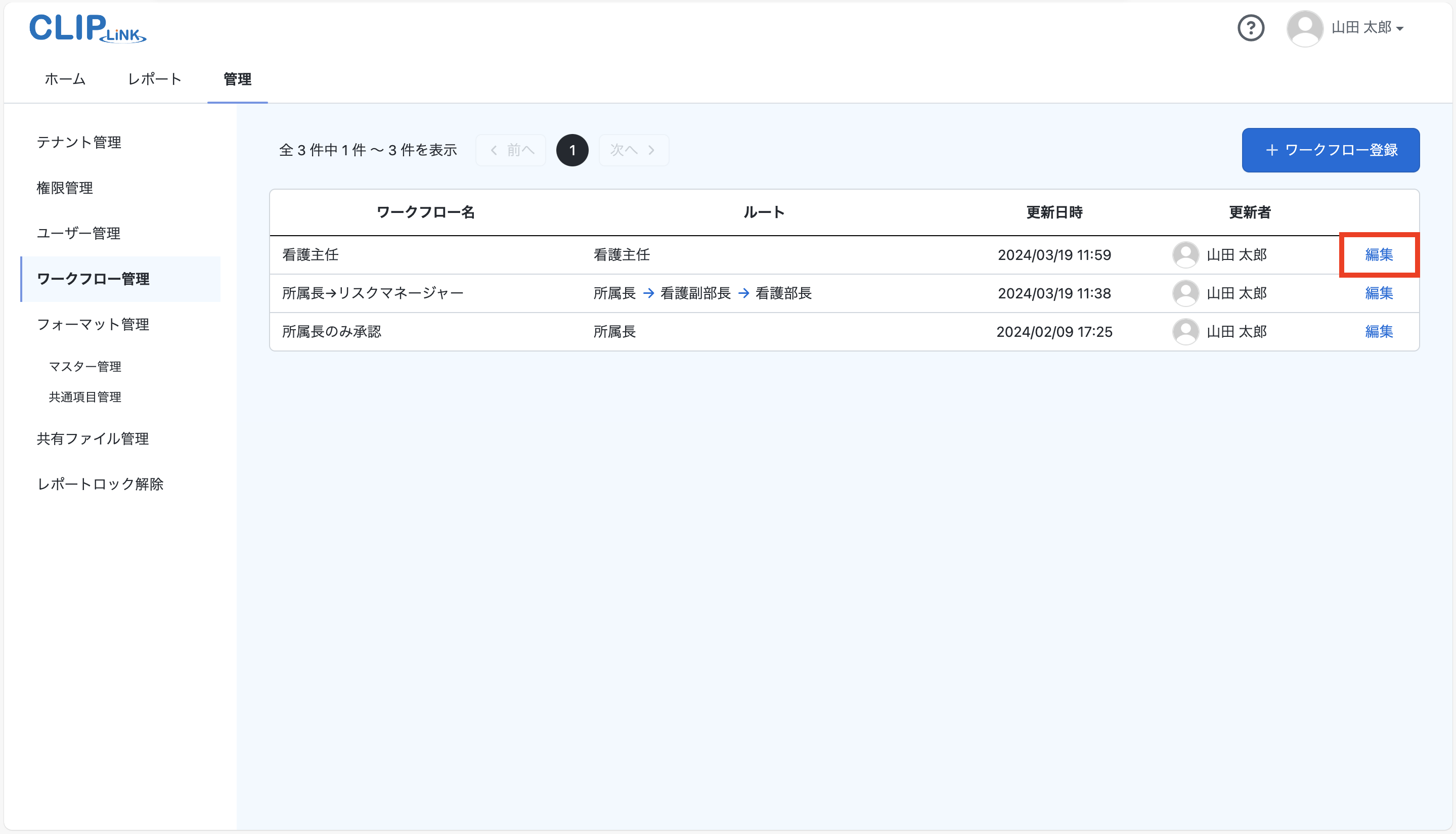Click the highlighted 編集 link for 看護主任
Screen dimensions: 1456x834
coord(1379,255)
